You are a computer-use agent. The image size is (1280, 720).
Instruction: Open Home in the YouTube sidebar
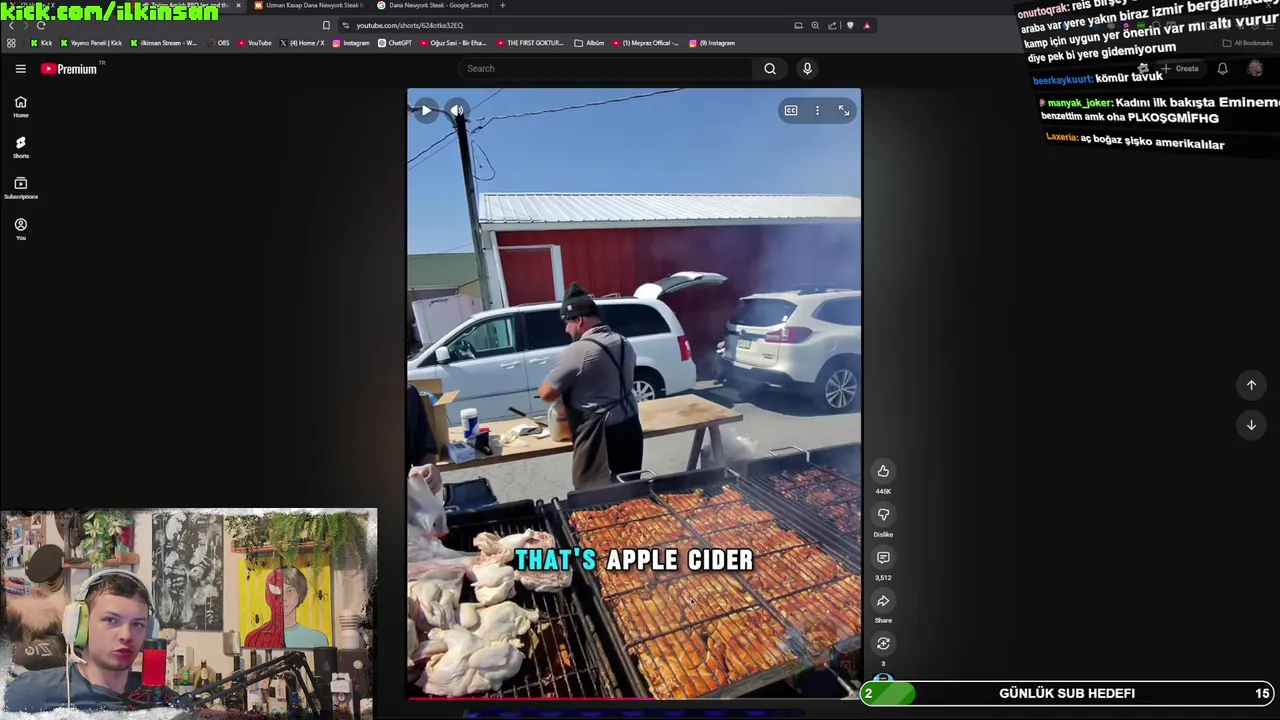(20, 107)
